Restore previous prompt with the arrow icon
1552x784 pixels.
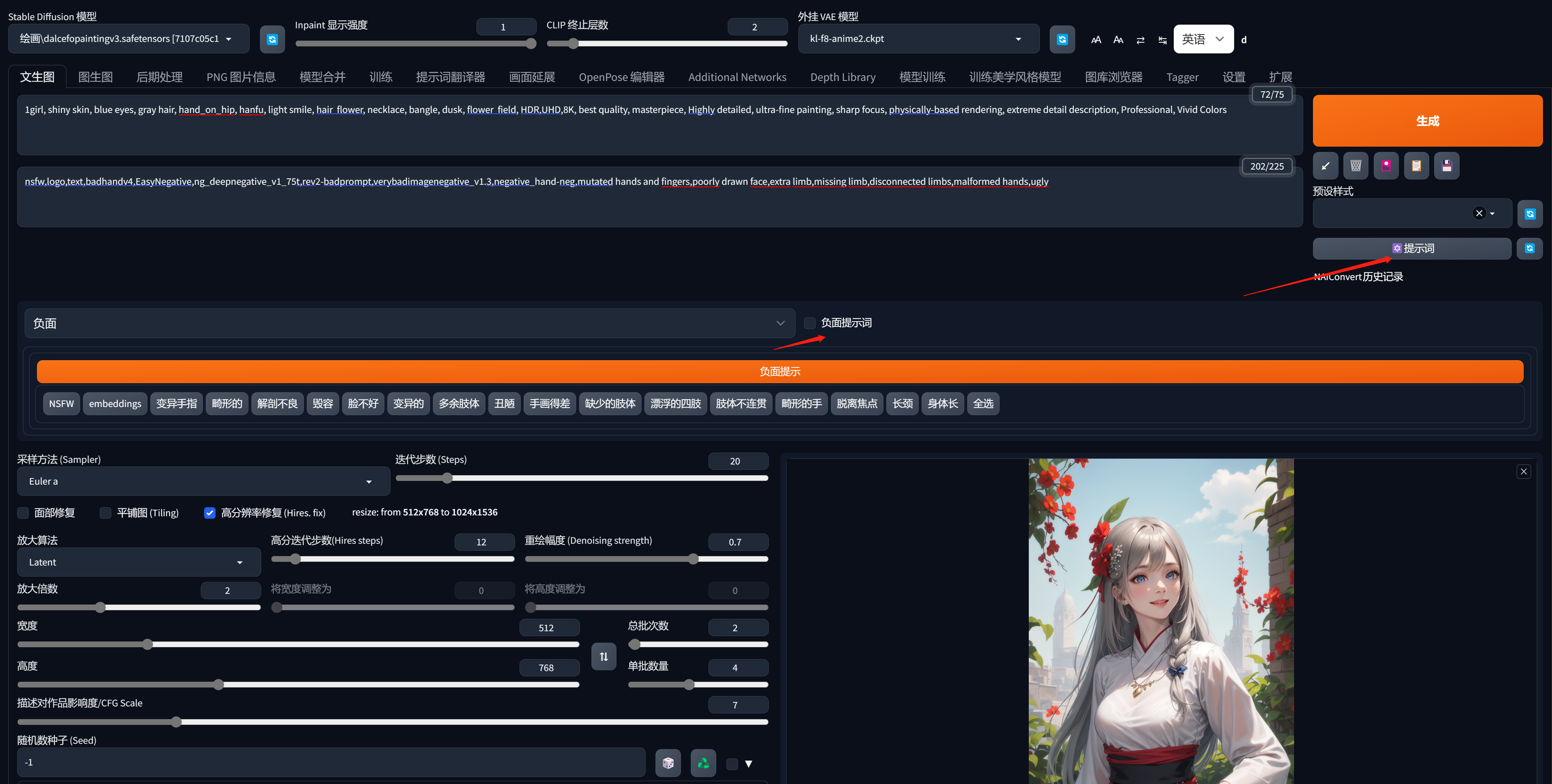tap(1325, 166)
